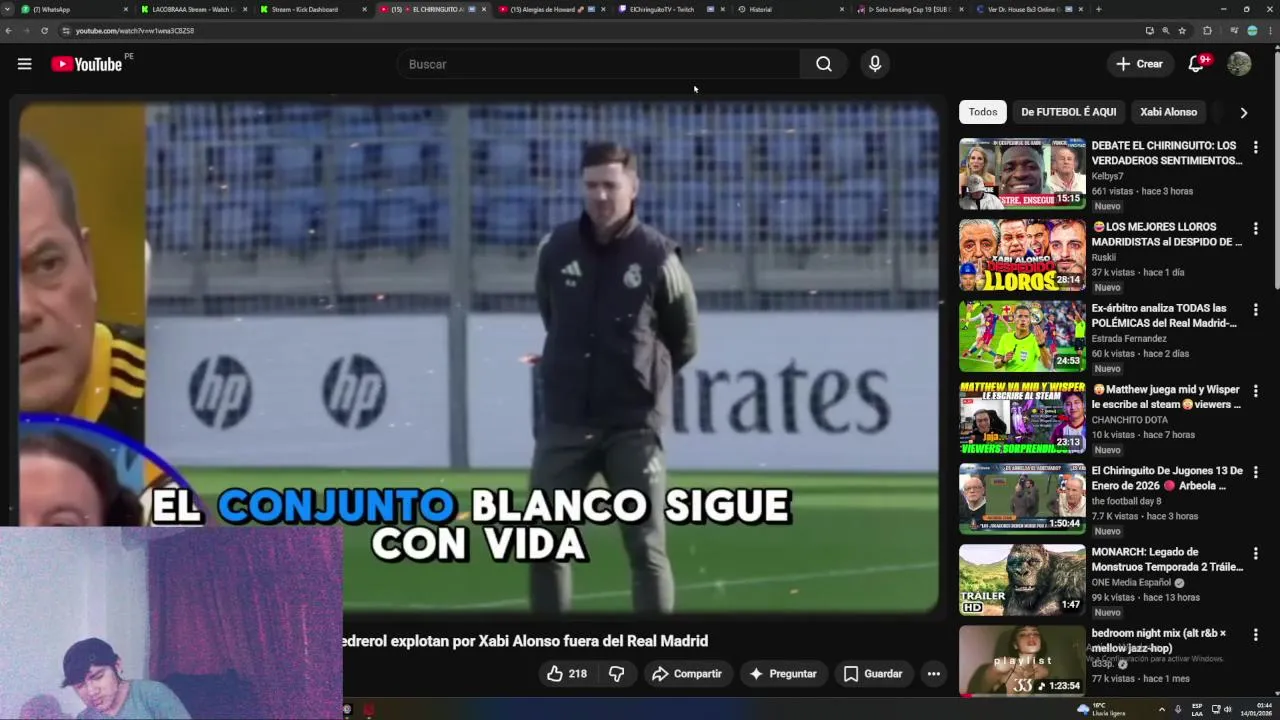Show more filter chips with the right chevron
This screenshot has width=1280, height=720.
(1243, 112)
